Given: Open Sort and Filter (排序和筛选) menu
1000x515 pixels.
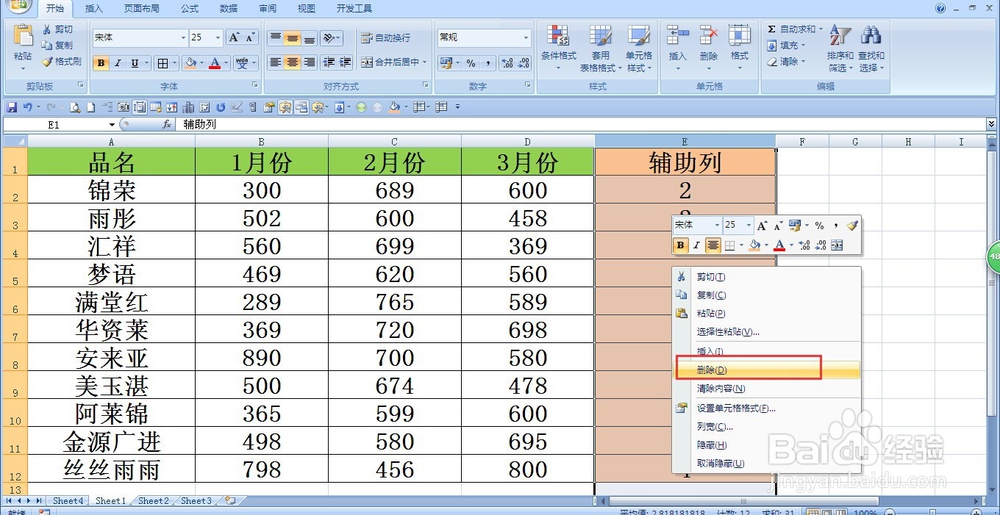Looking at the screenshot, I should coord(840,48).
